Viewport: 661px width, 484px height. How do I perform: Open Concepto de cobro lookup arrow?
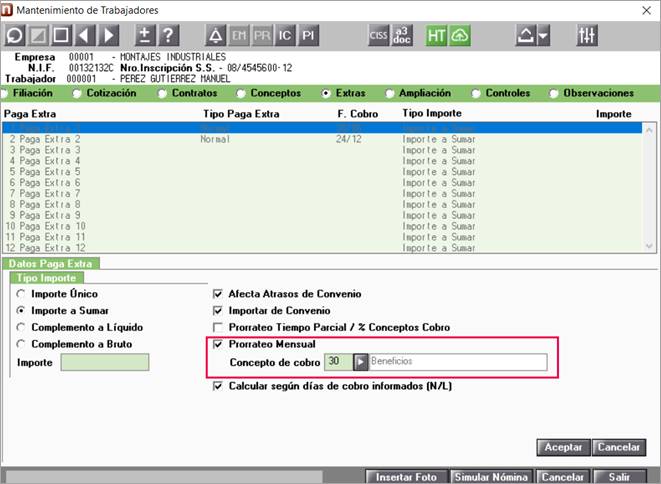click(x=361, y=362)
